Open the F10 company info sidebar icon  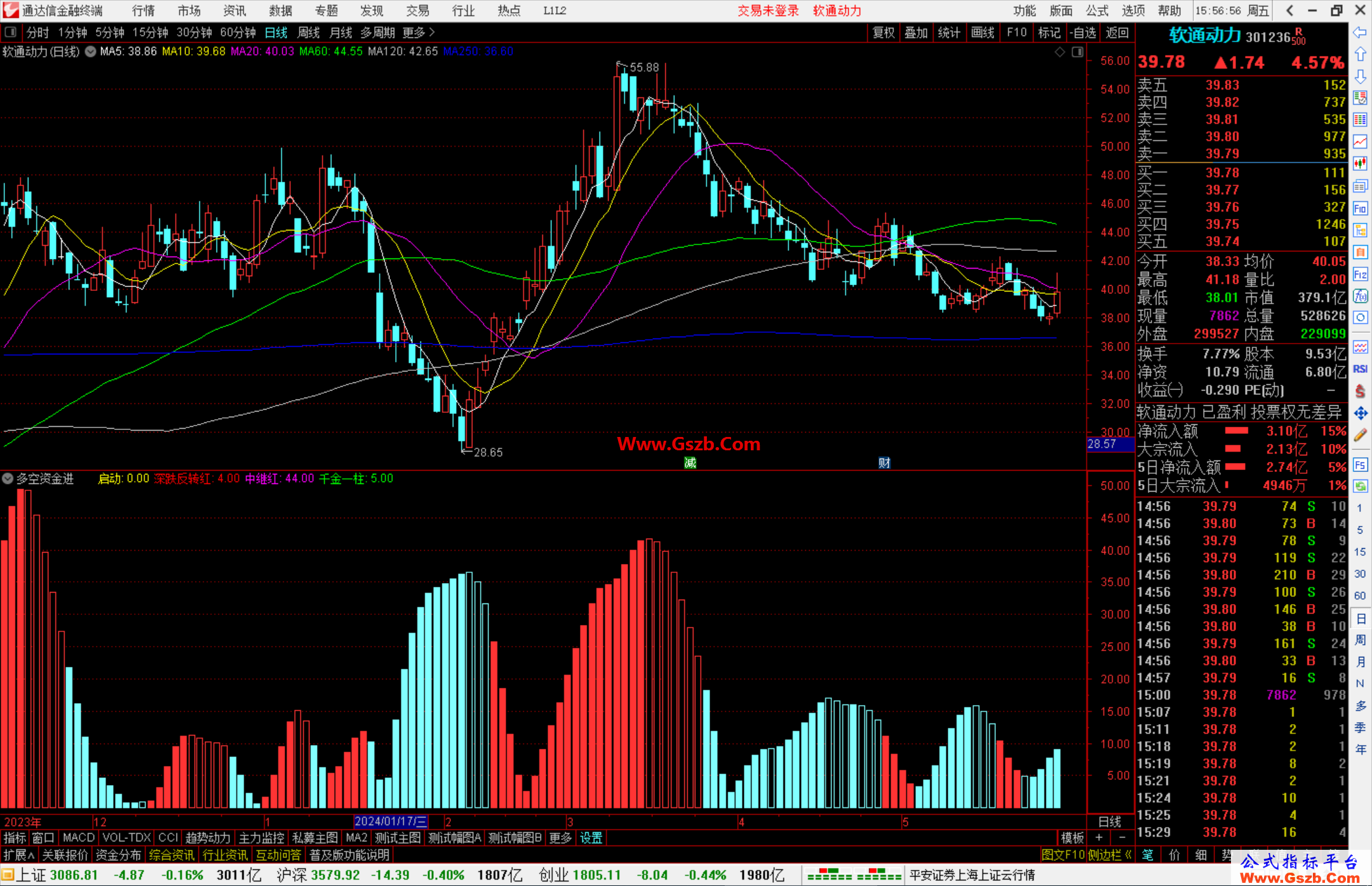pyautogui.click(x=1360, y=208)
